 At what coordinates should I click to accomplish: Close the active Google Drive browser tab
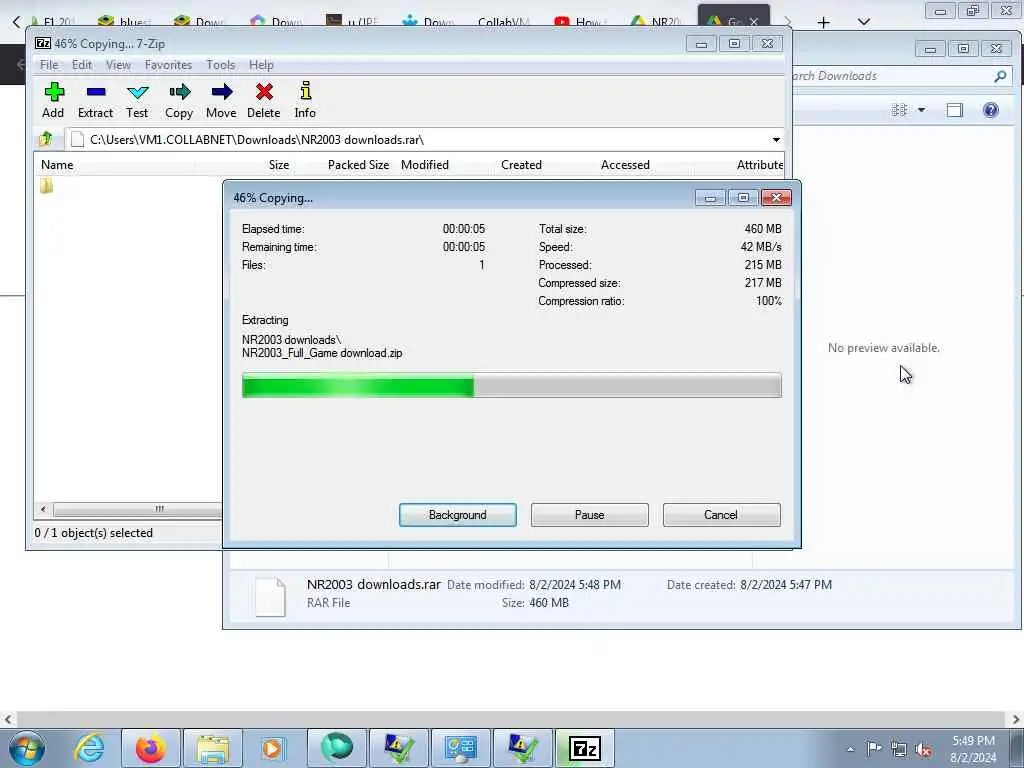754,22
